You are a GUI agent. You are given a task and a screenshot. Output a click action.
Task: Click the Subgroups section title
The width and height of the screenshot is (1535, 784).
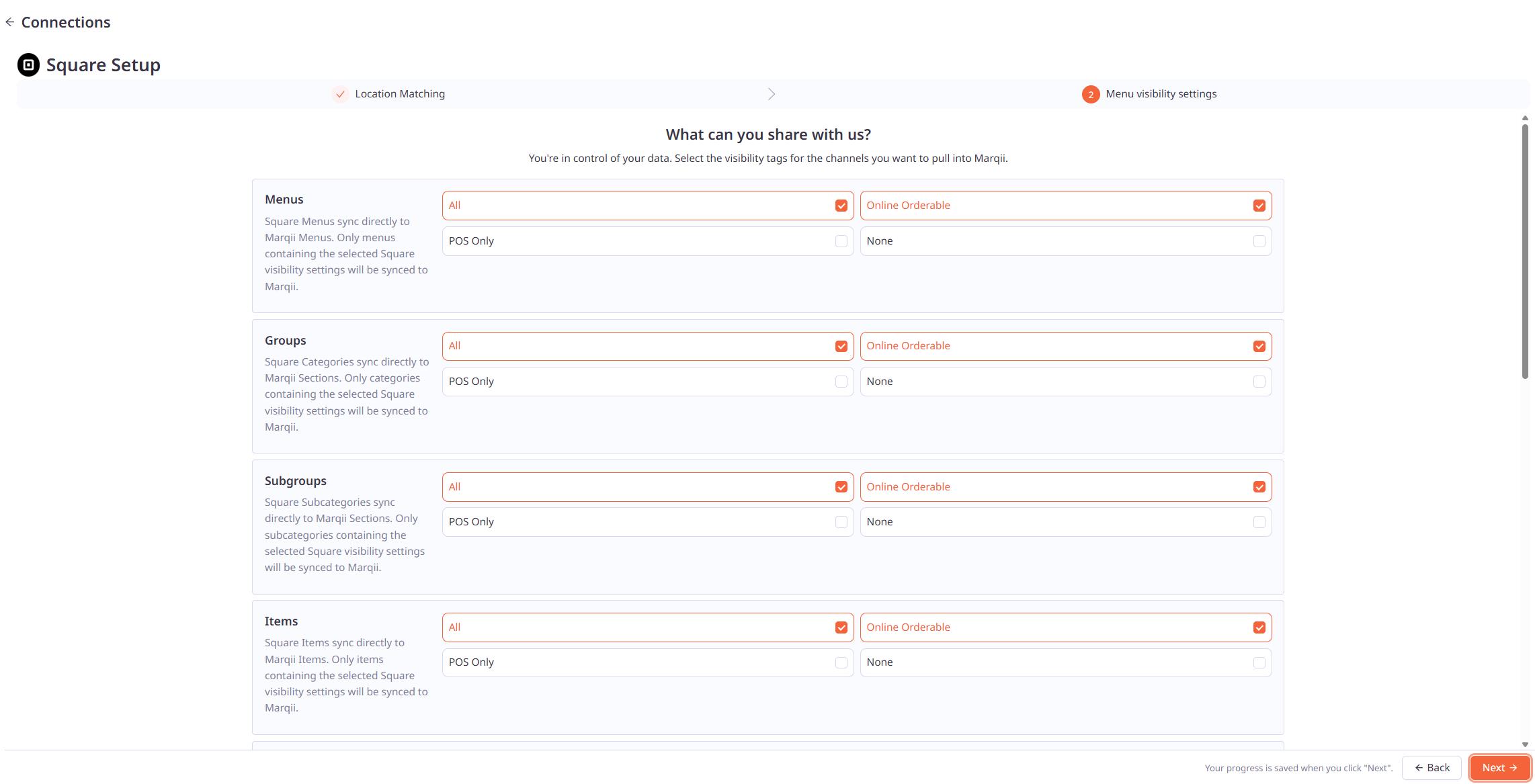296,481
